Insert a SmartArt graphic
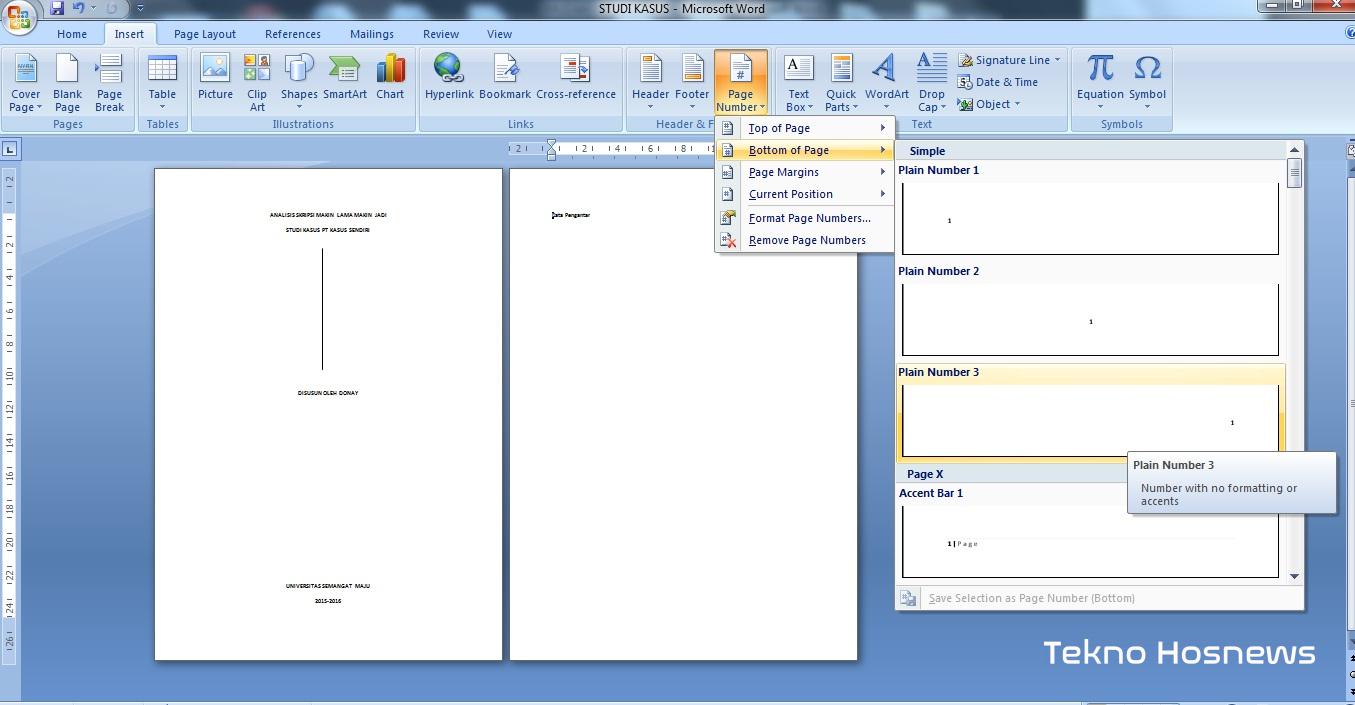The height and width of the screenshot is (705, 1355). [x=345, y=80]
